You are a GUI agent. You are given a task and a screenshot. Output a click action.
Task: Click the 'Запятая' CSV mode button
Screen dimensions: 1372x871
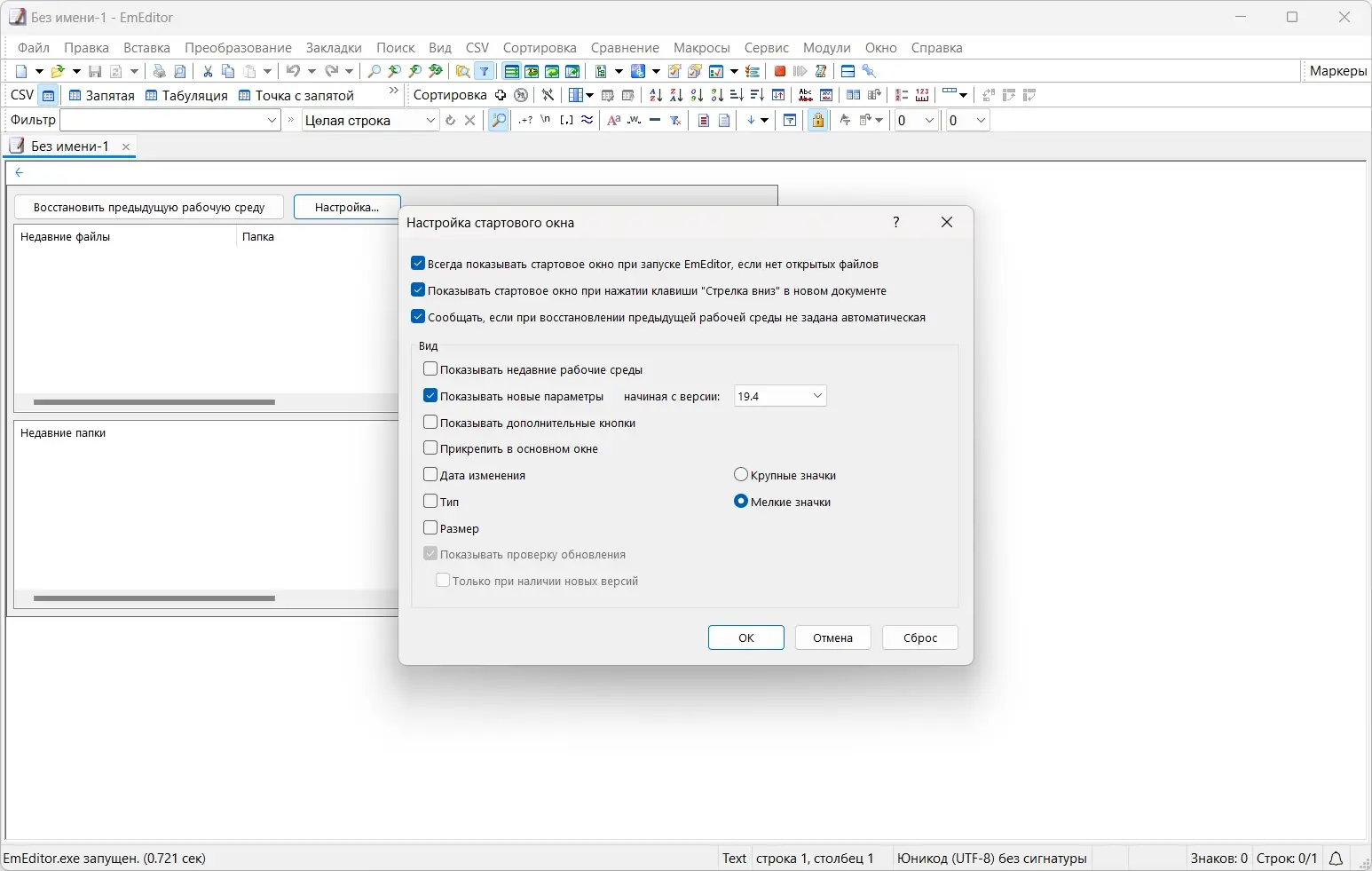[x=102, y=95]
